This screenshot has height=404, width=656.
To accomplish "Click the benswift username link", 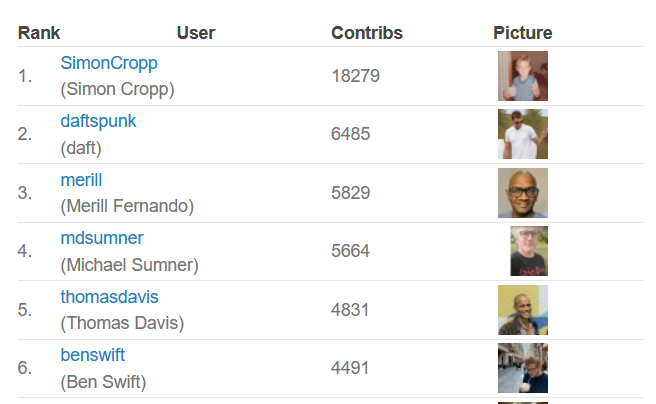I will pyautogui.click(x=92, y=355).
